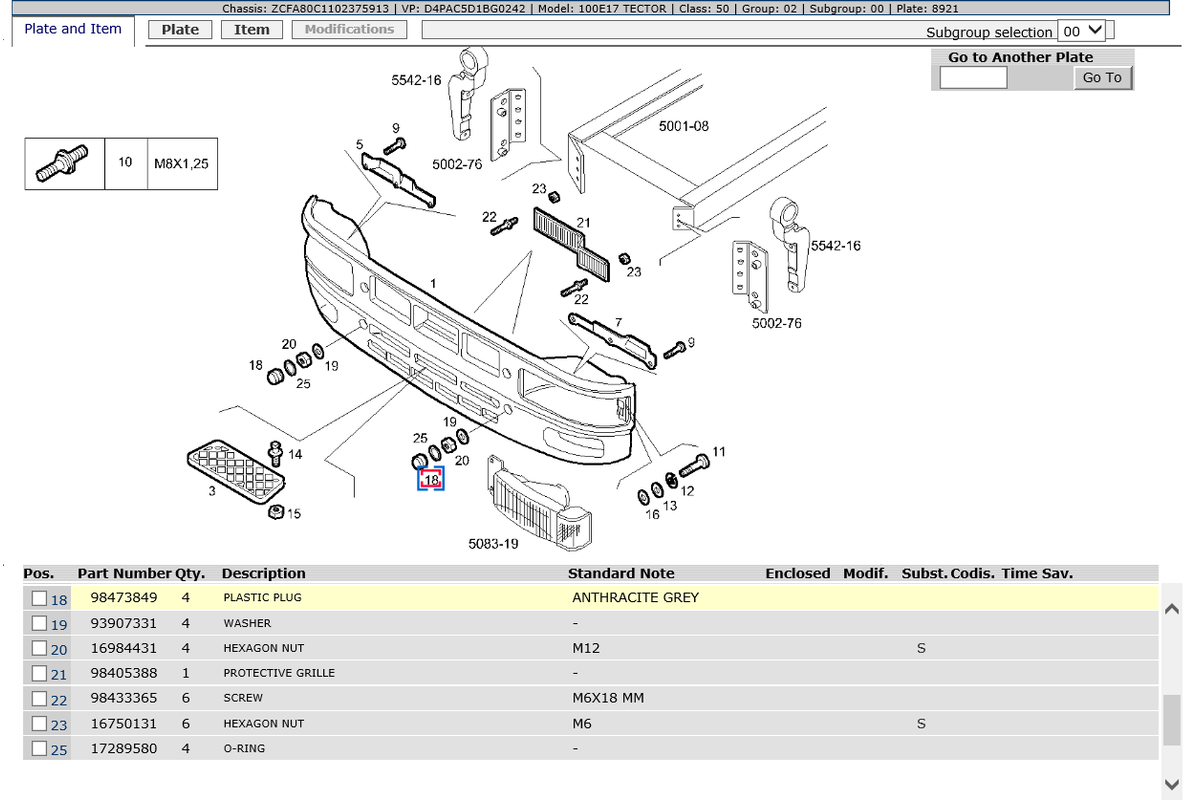This screenshot has width=1197, height=800.
Task: Click step plate callout 3 in diagram
Action: pos(212,492)
